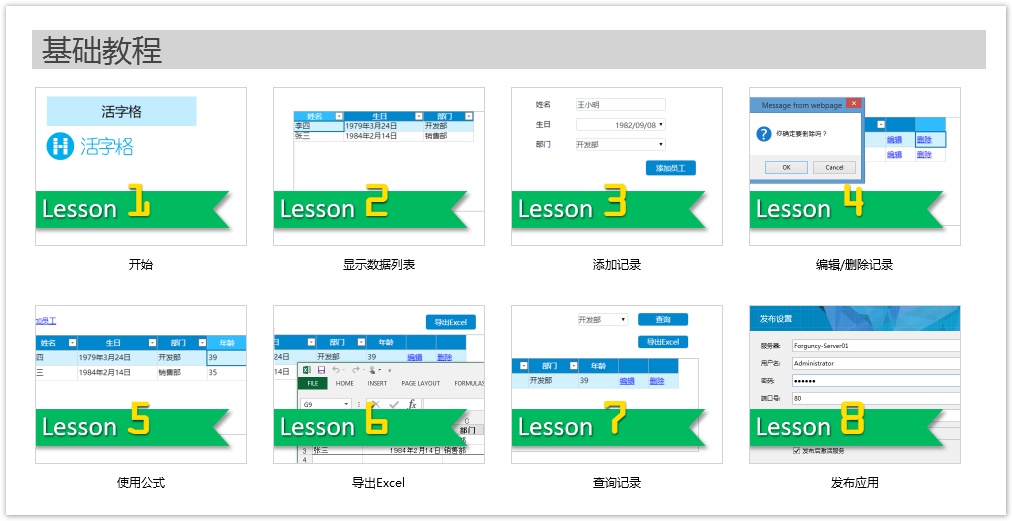Select the HOME tab in the Excel ribbon preview
The height and width of the screenshot is (521, 1012).
point(345,383)
